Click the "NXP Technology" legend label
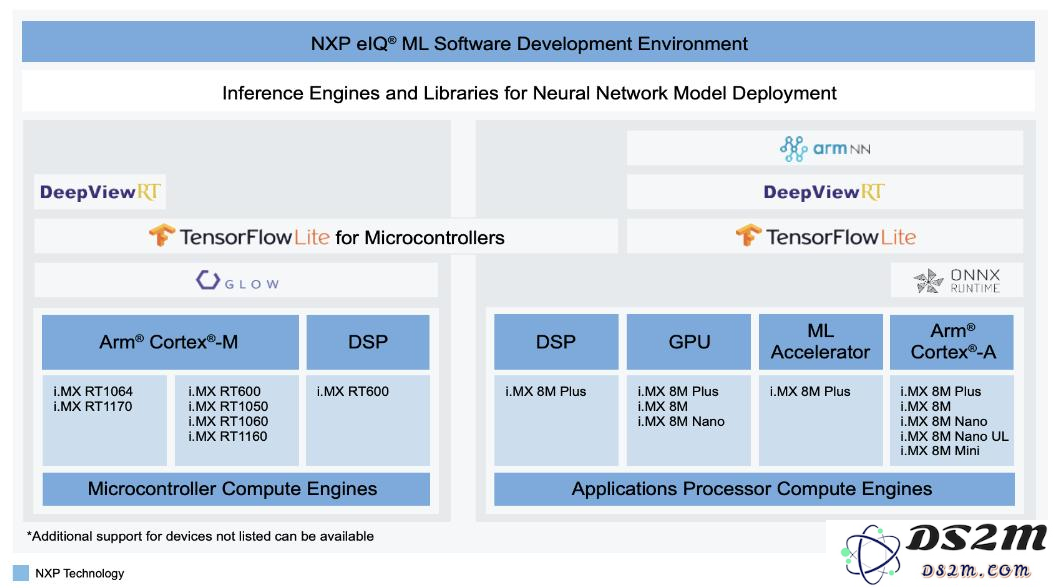Viewport: 1064px width, 588px height. [x=79, y=573]
